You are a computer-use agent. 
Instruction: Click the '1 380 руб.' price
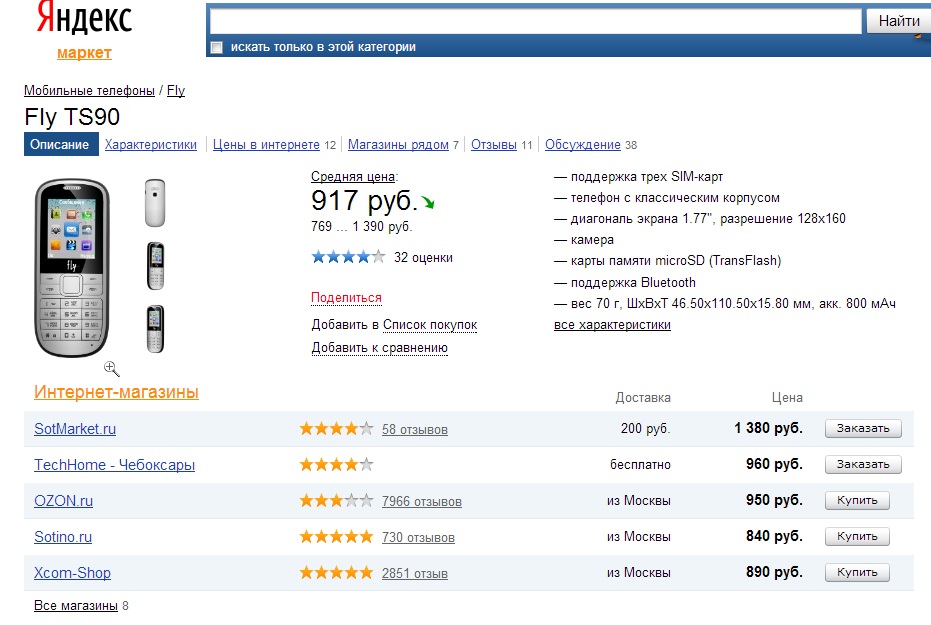[768, 428]
